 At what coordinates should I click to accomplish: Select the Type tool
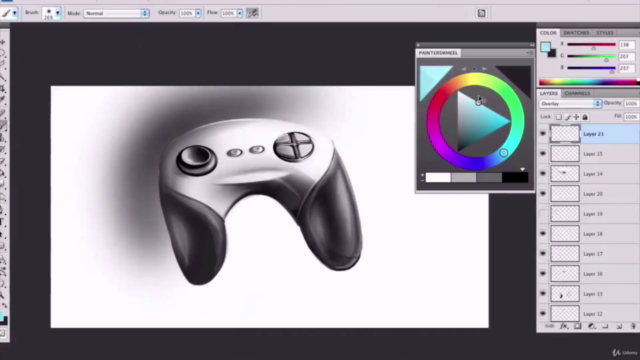point(3,222)
